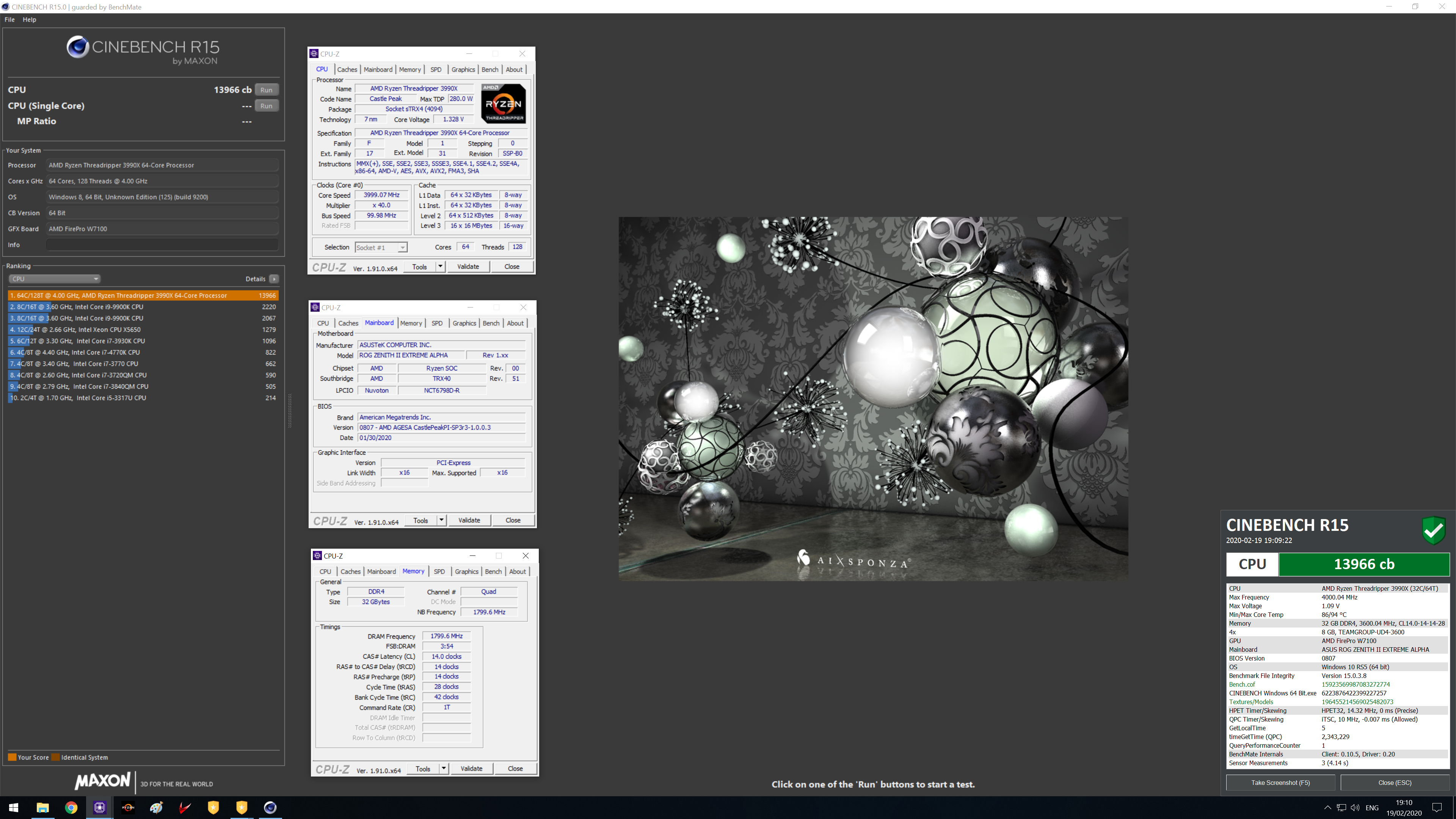
Task: Click Close button in the Mainboard CPU-Z window
Action: tap(513, 520)
